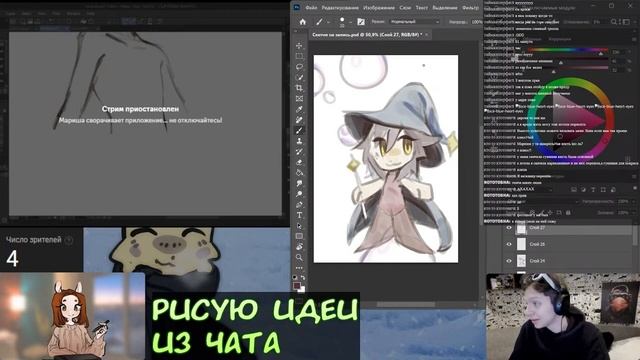Select the Lasso tool
The image size is (640, 360).
[299, 67]
